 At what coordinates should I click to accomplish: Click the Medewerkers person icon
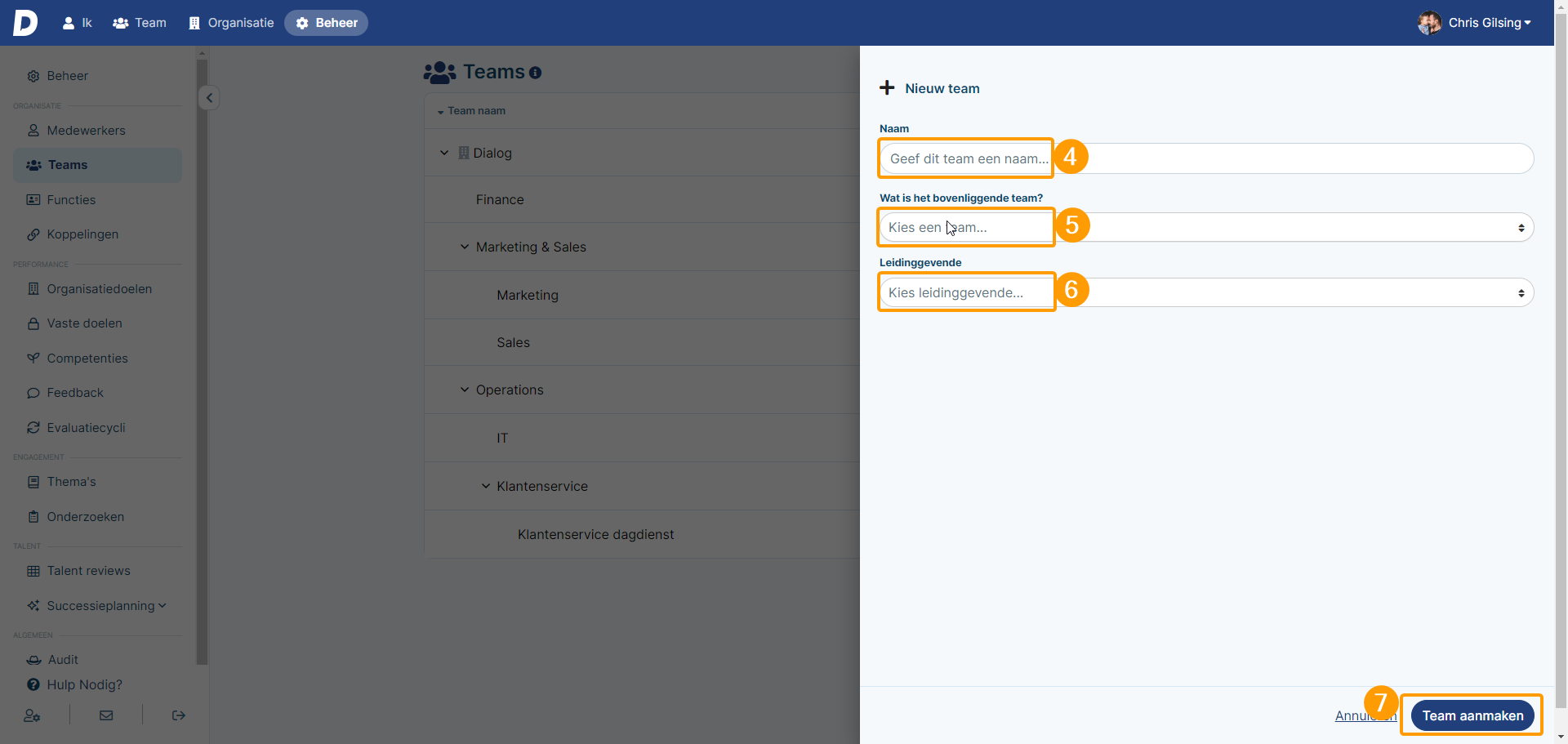click(33, 131)
